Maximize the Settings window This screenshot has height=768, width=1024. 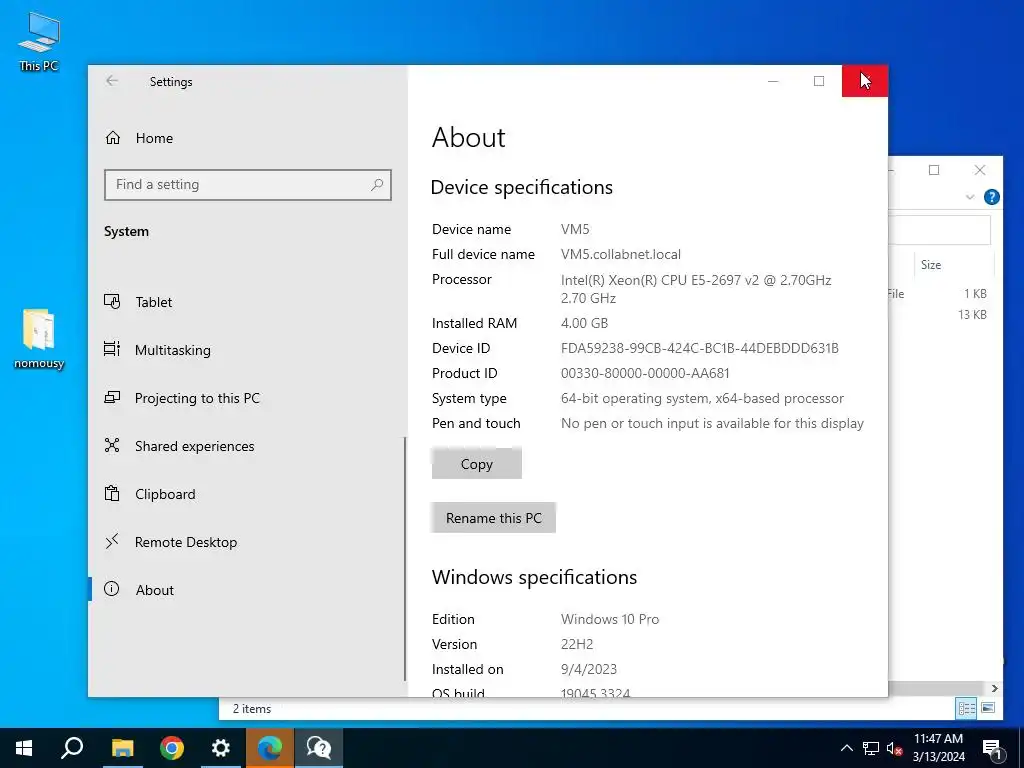coord(819,81)
